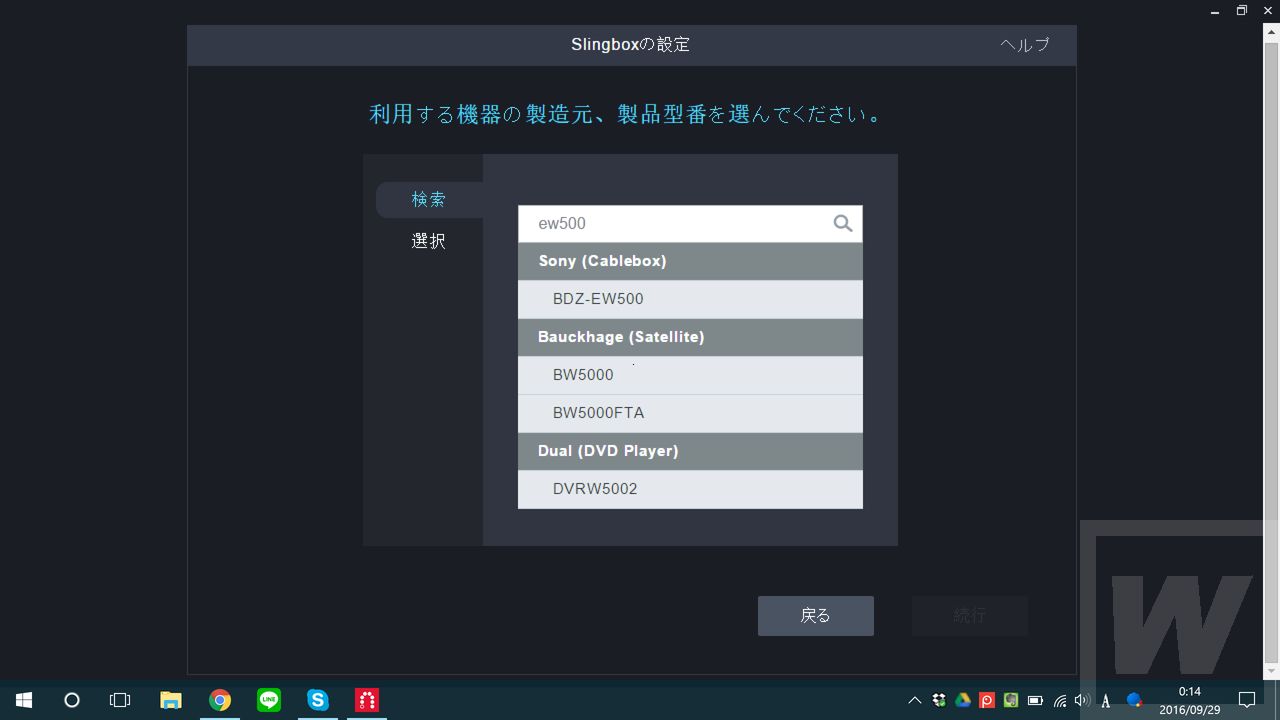Click the Dual (DVD Player) group header
Screen dimensions: 1280x720
tap(690, 451)
